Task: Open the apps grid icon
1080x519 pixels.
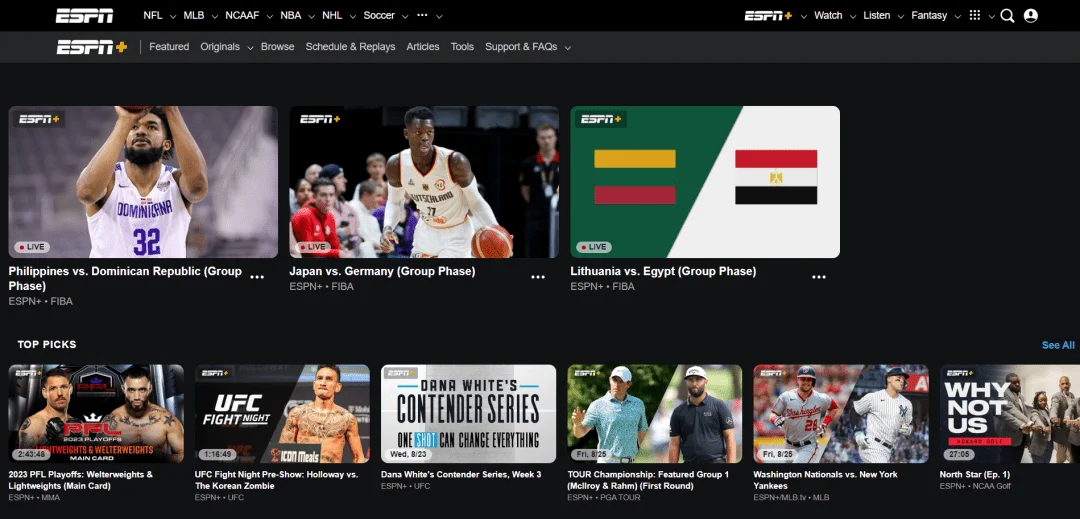Action: [975, 15]
